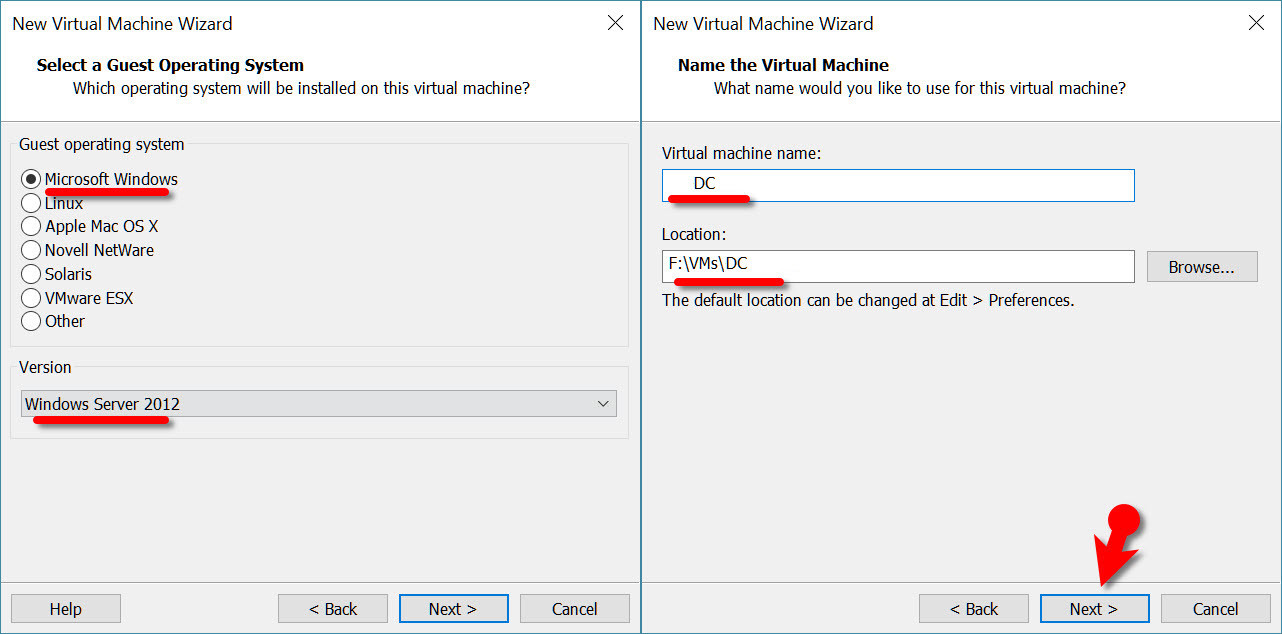The image size is (1282, 634).
Task: Click the 'Virtual machine name:' label
Action: tap(741, 153)
